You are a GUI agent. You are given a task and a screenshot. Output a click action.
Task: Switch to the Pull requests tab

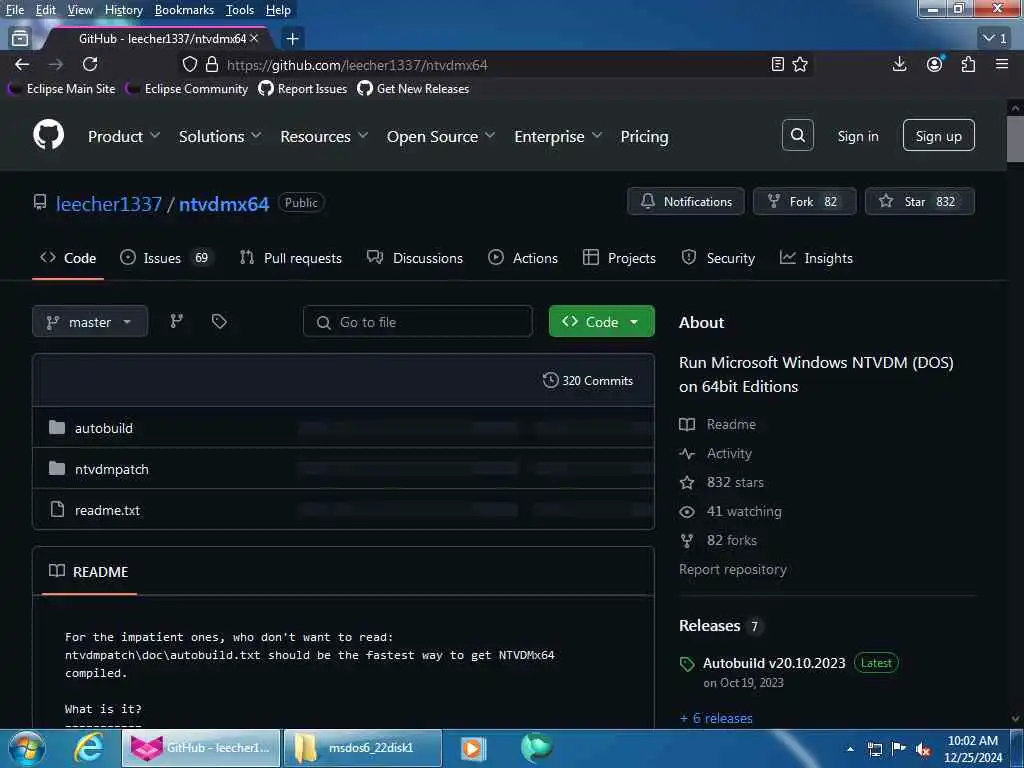point(290,258)
